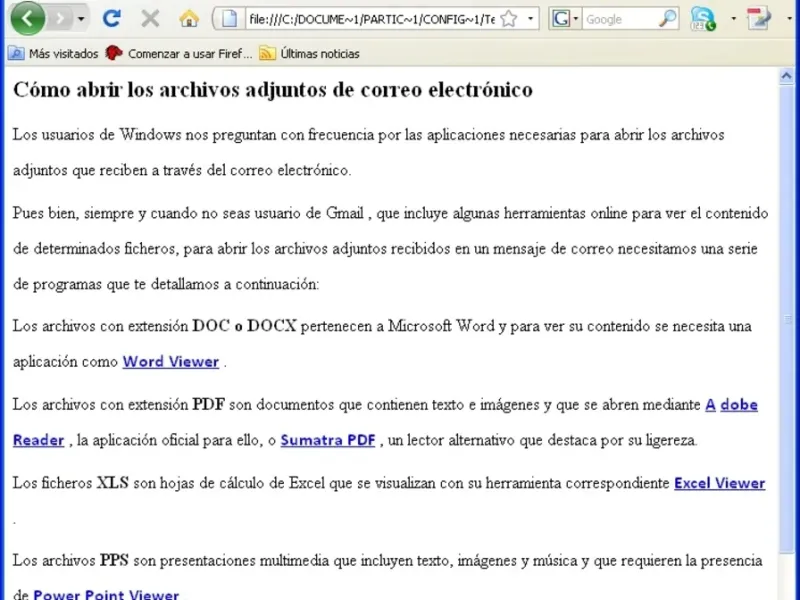This screenshot has height=600, width=800.
Task: Click the bold 'PPS' word
Action: pos(114,560)
